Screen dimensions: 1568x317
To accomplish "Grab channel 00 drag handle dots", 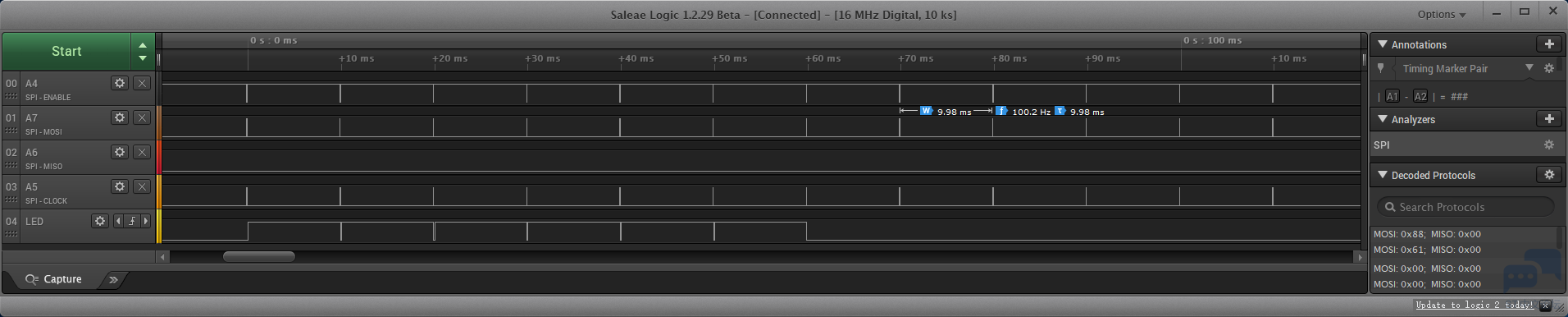I will pos(11,97).
